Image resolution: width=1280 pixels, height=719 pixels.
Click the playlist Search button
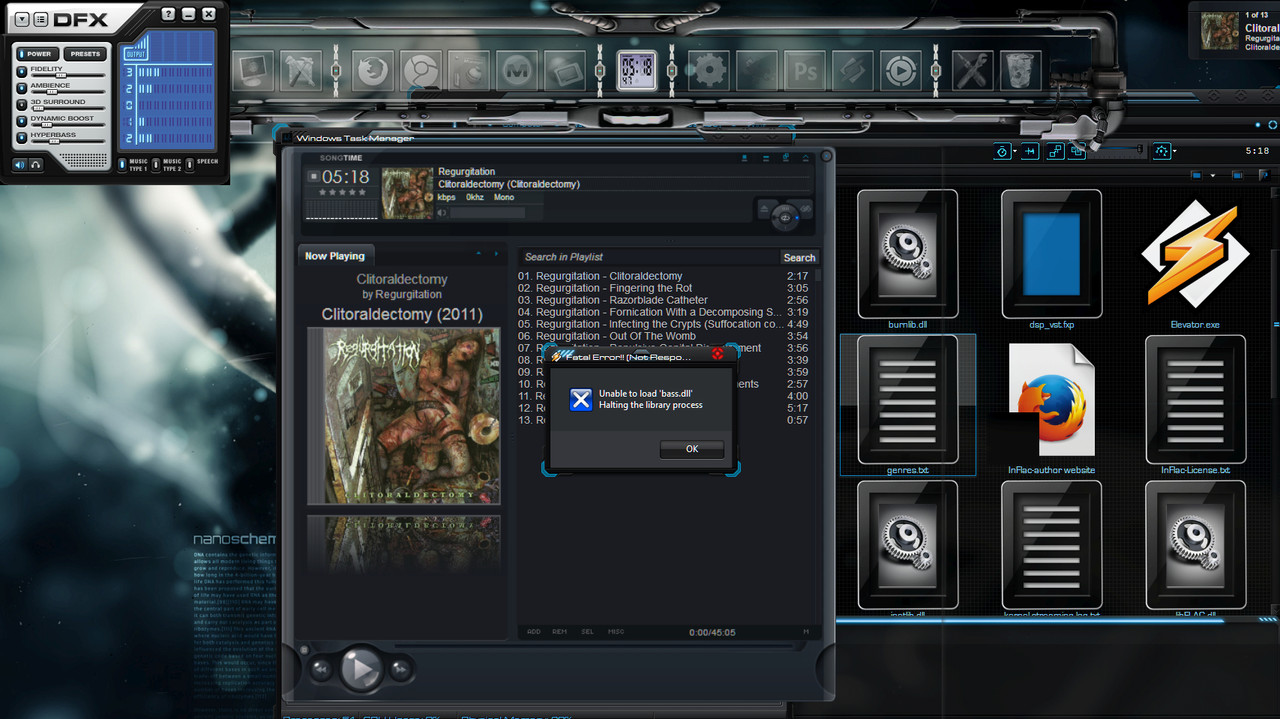(799, 257)
